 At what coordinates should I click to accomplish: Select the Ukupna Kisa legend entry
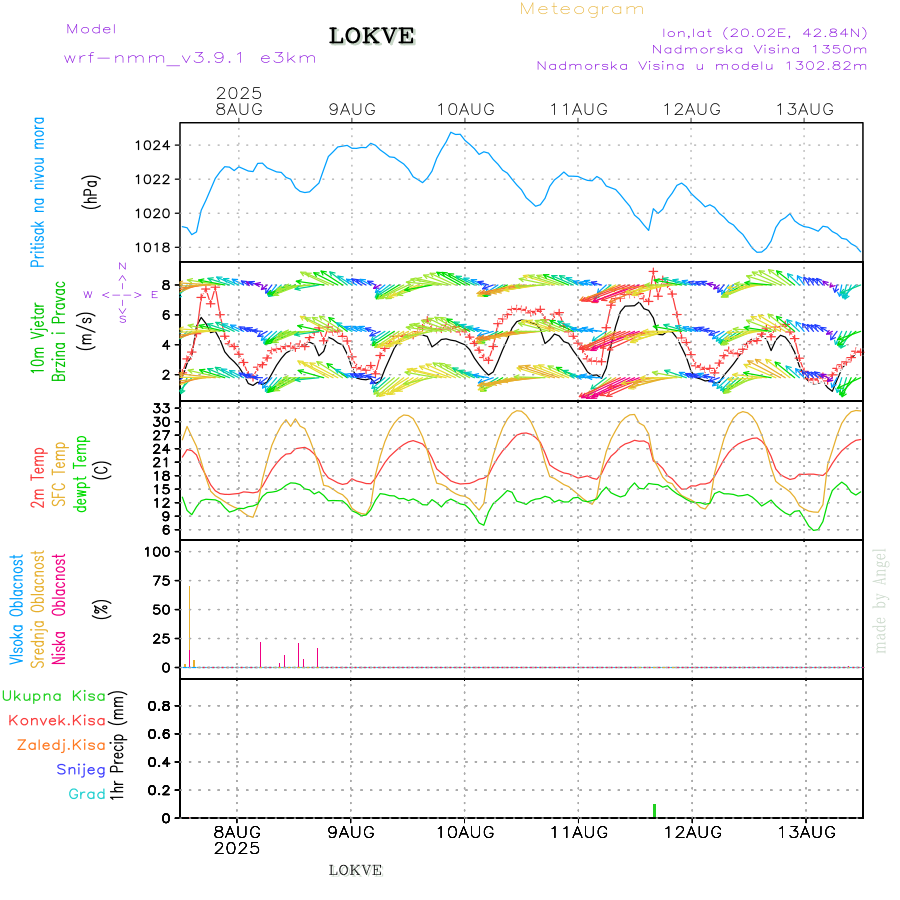click(x=54, y=695)
